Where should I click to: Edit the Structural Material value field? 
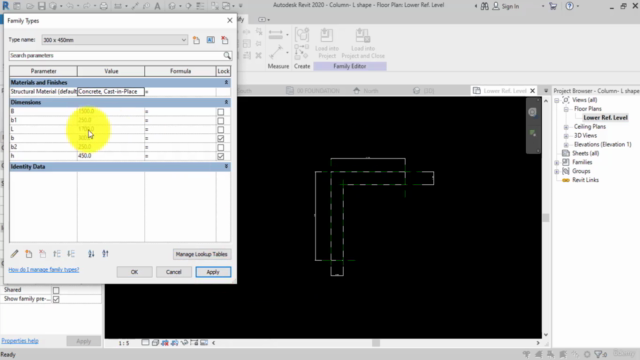click(x=111, y=91)
